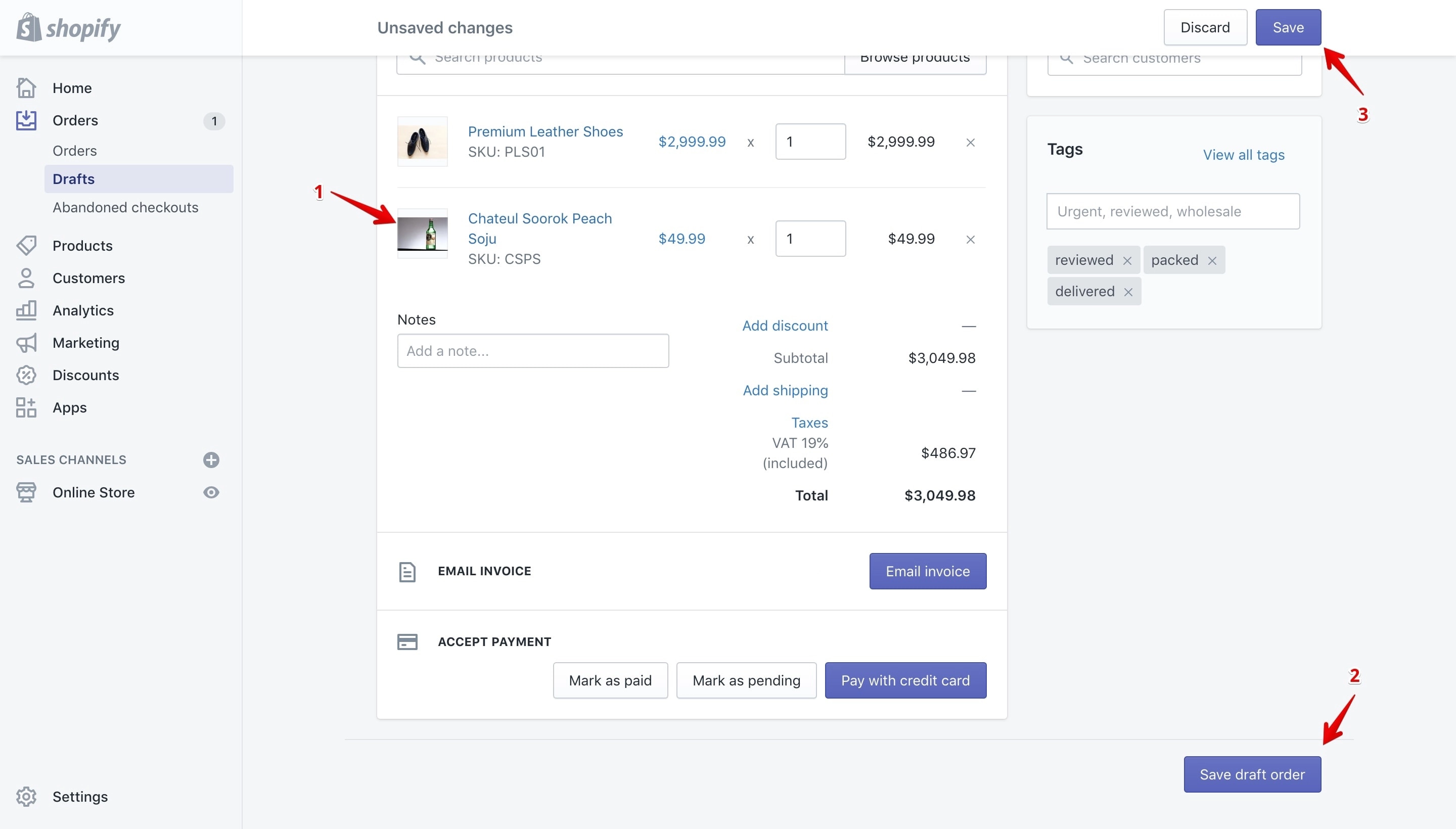Select Drafts in the sidebar
Image resolution: width=1456 pixels, height=829 pixels.
click(x=139, y=179)
